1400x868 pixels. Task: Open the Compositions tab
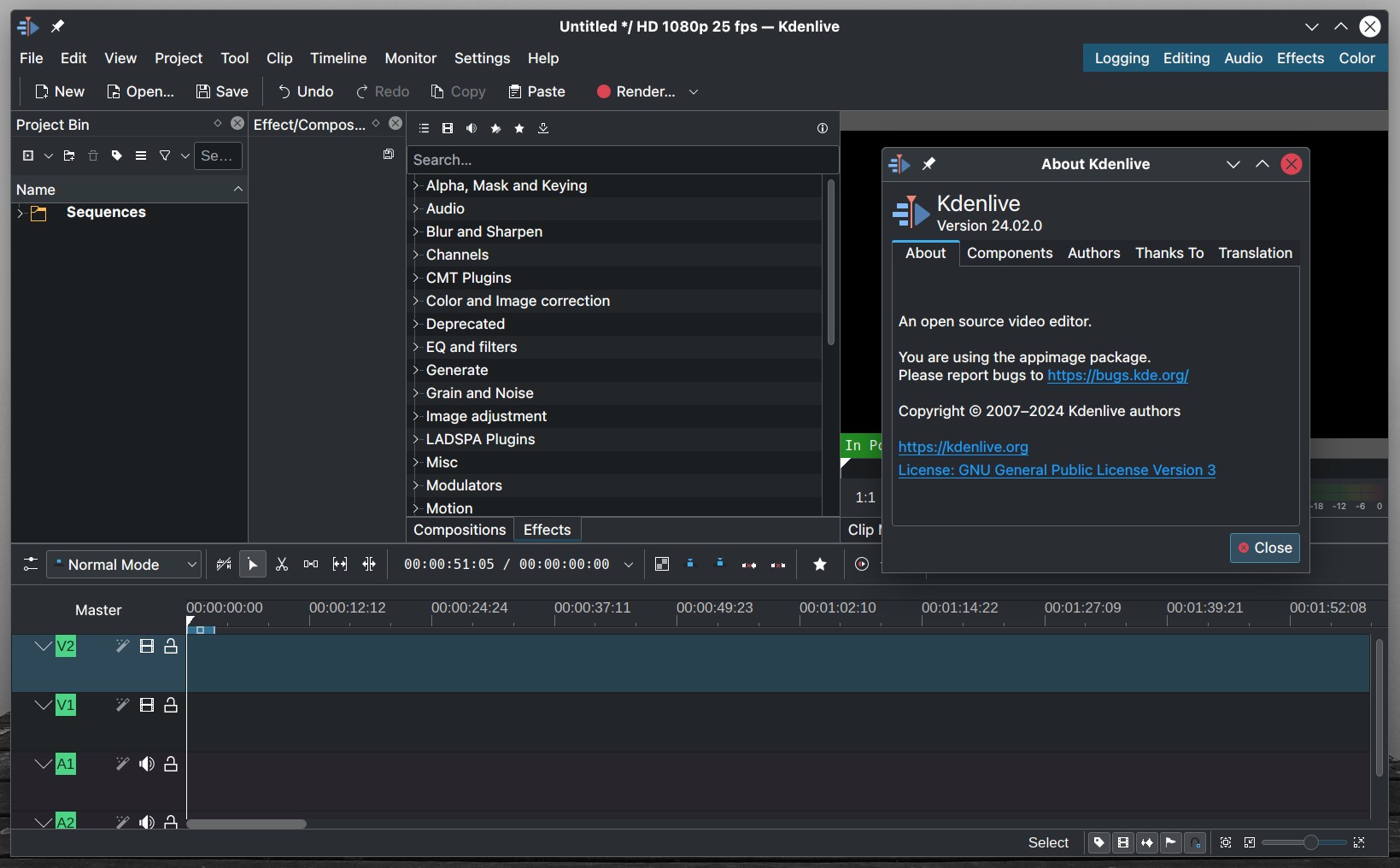coord(460,530)
